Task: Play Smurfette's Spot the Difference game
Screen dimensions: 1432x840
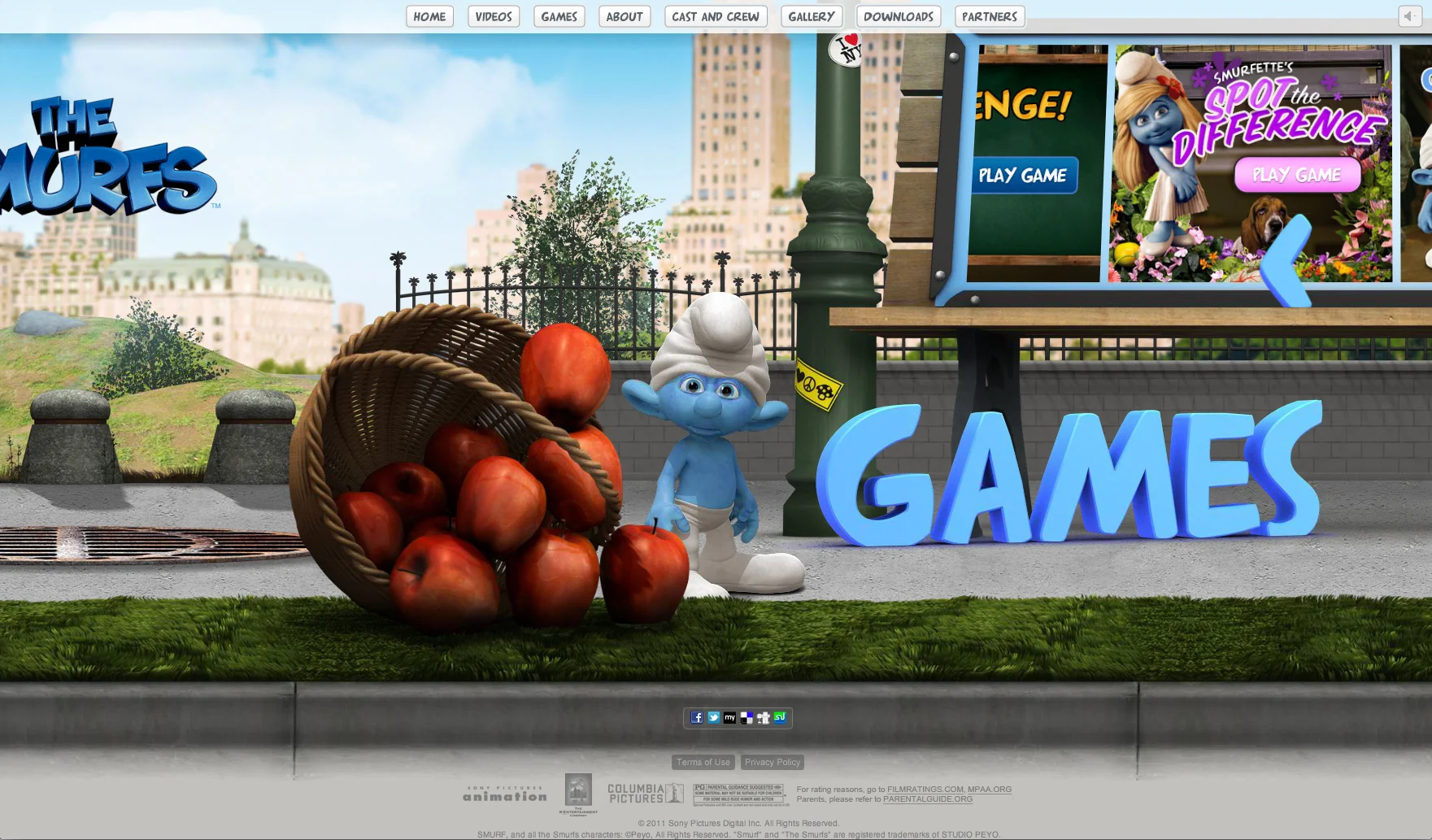Action: [1297, 175]
